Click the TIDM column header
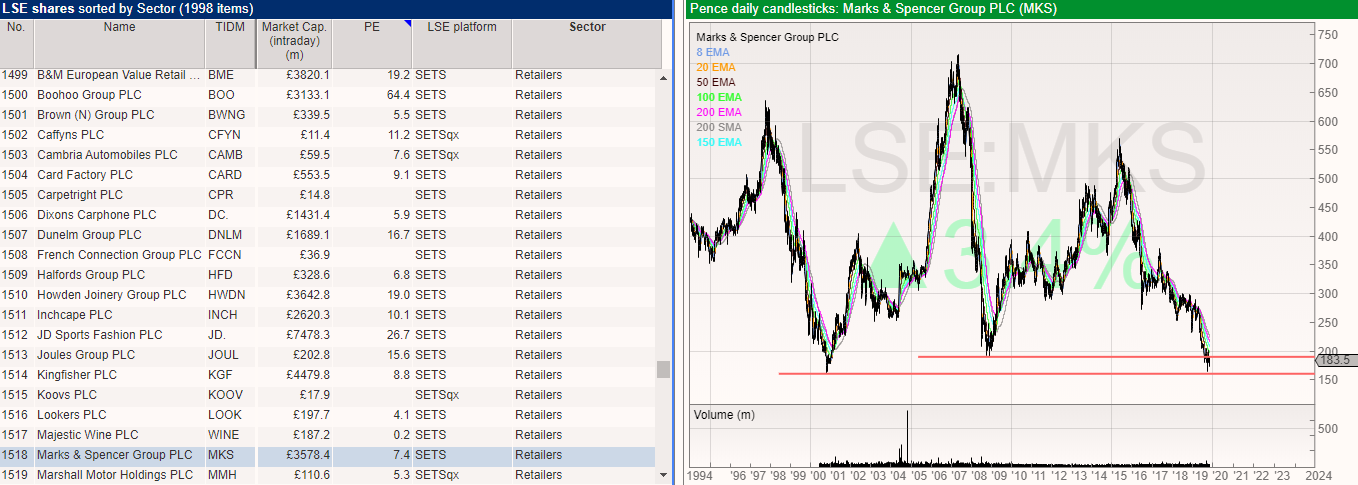 (230, 43)
